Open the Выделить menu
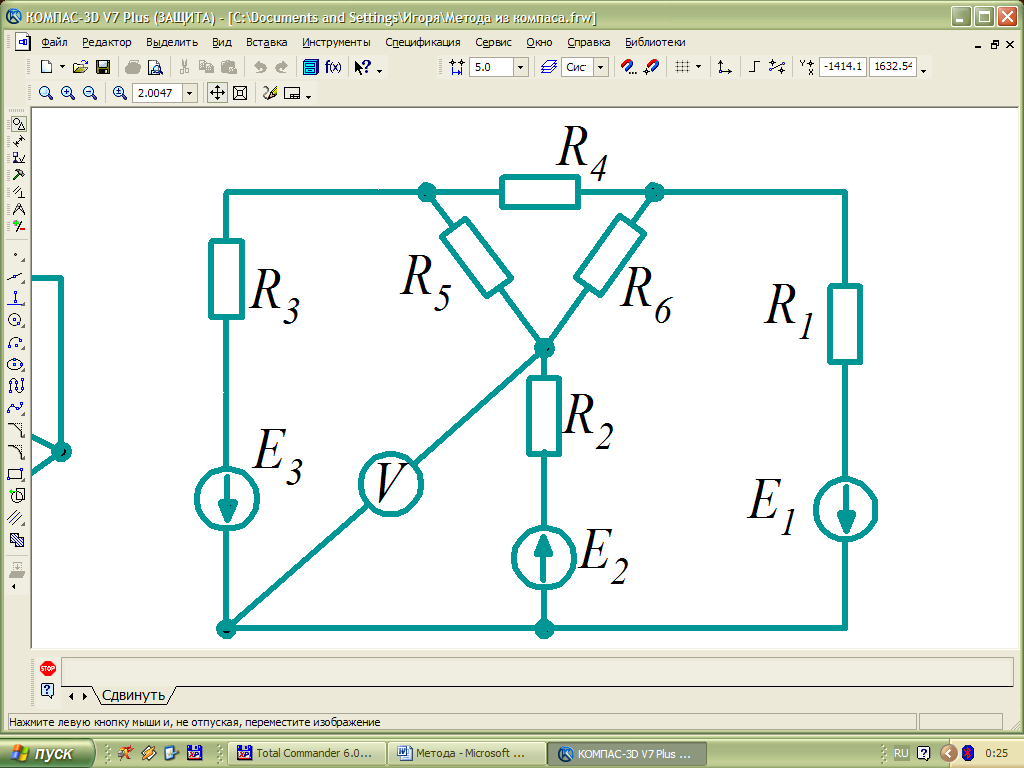This screenshot has height=768, width=1024. click(x=172, y=42)
